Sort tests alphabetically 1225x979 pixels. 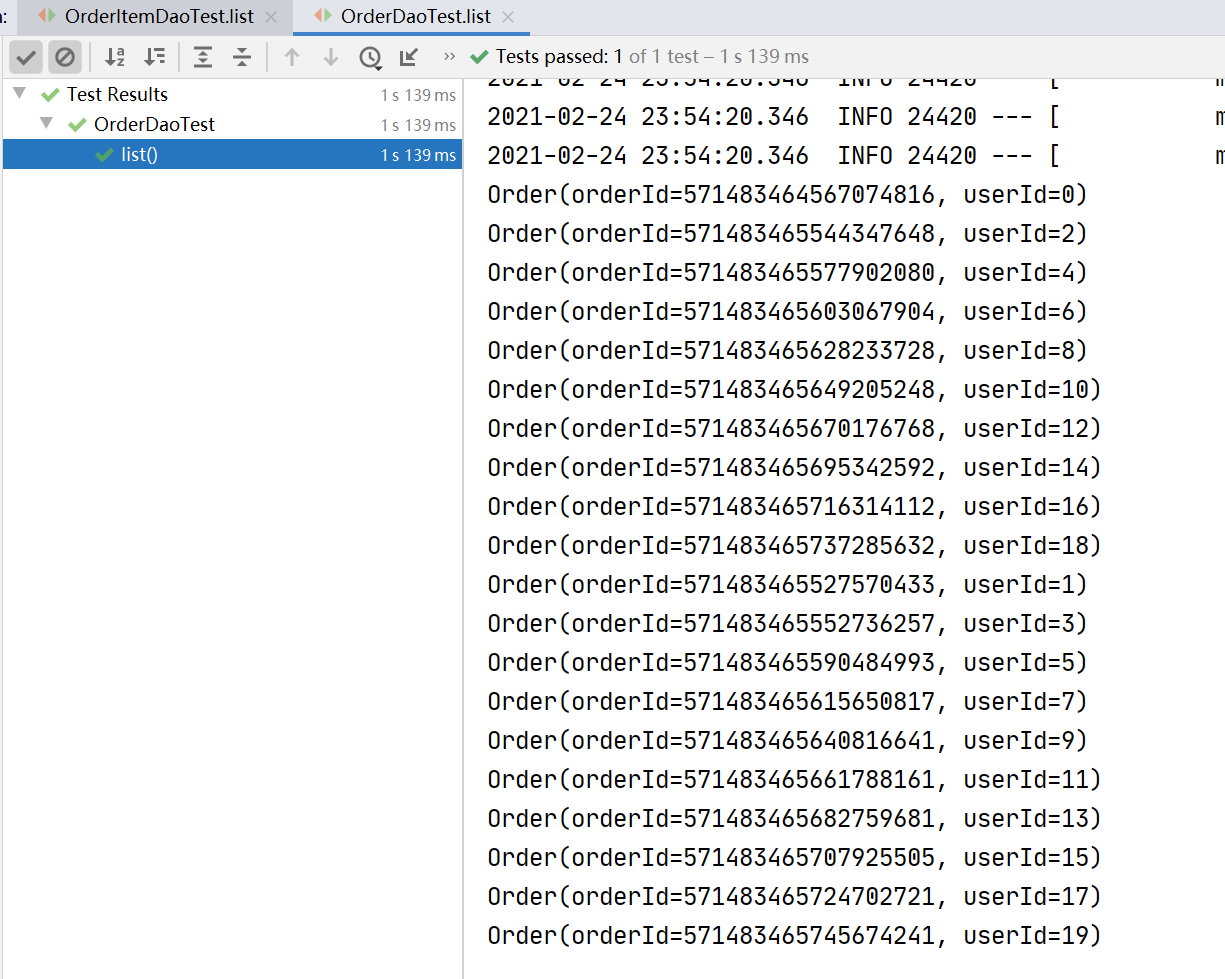point(115,57)
